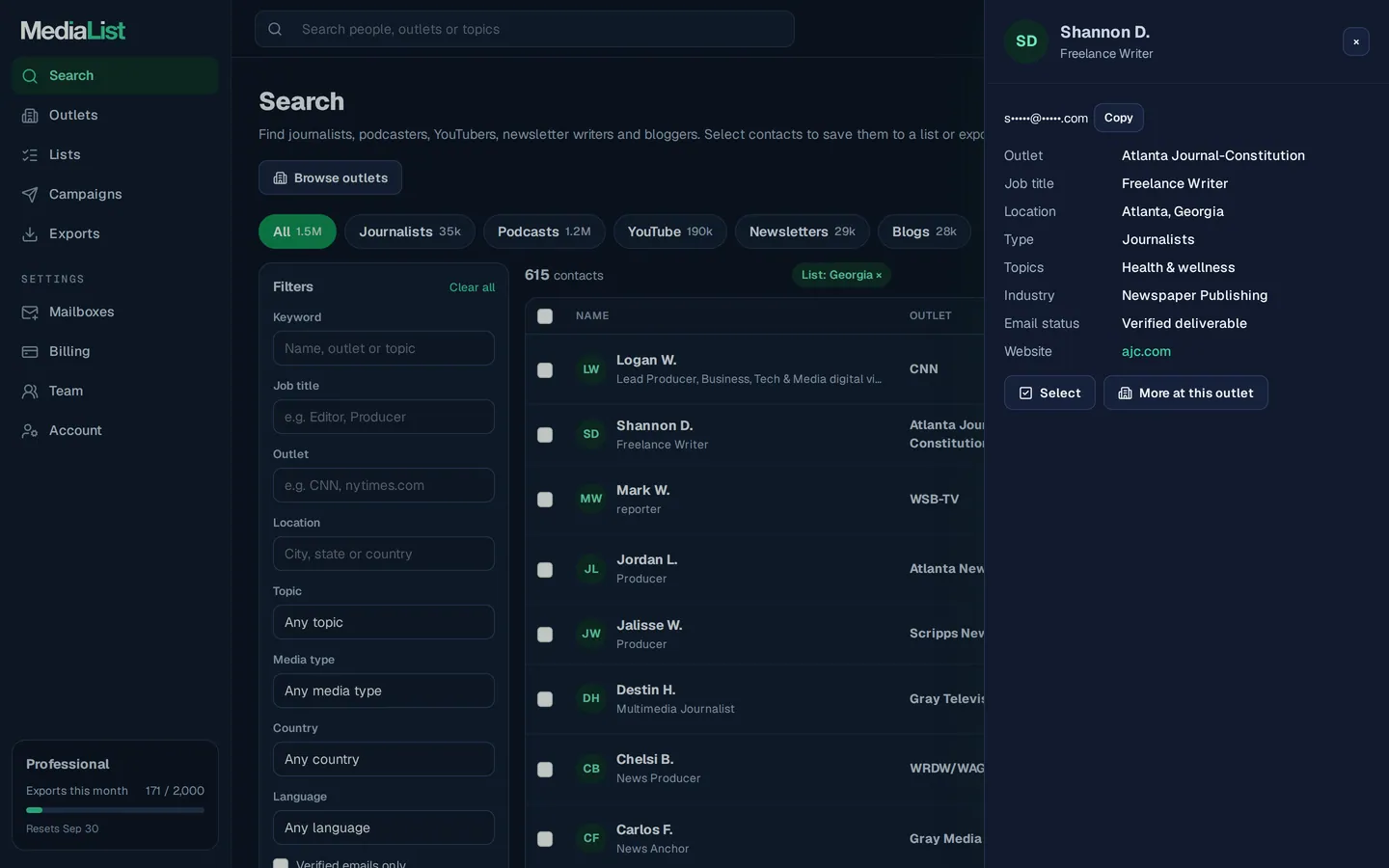Click the JL avatar for Jordan L.
1389x868 pixels.
(591, 569)
